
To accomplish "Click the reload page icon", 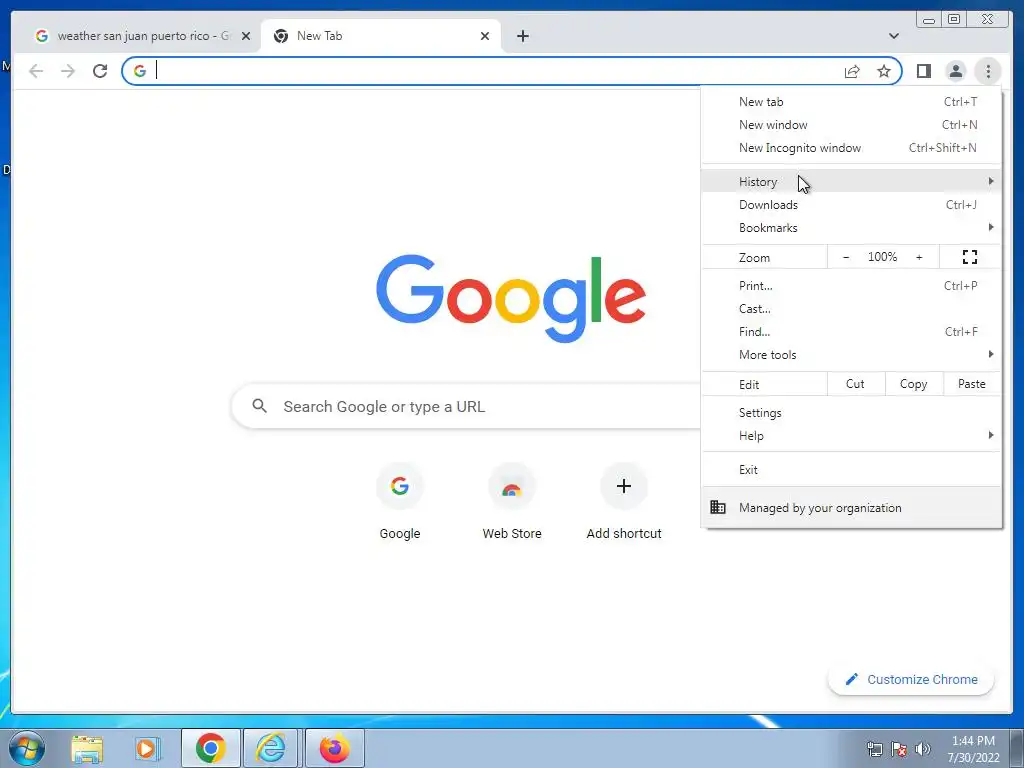I will pyautogui.click(x=100, y=71).
